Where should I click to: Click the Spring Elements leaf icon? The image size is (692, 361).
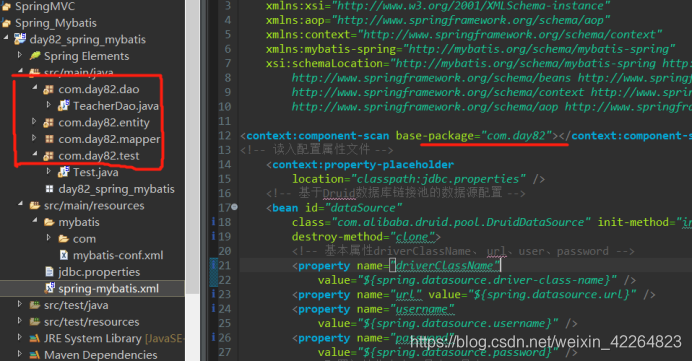point(35,56)
